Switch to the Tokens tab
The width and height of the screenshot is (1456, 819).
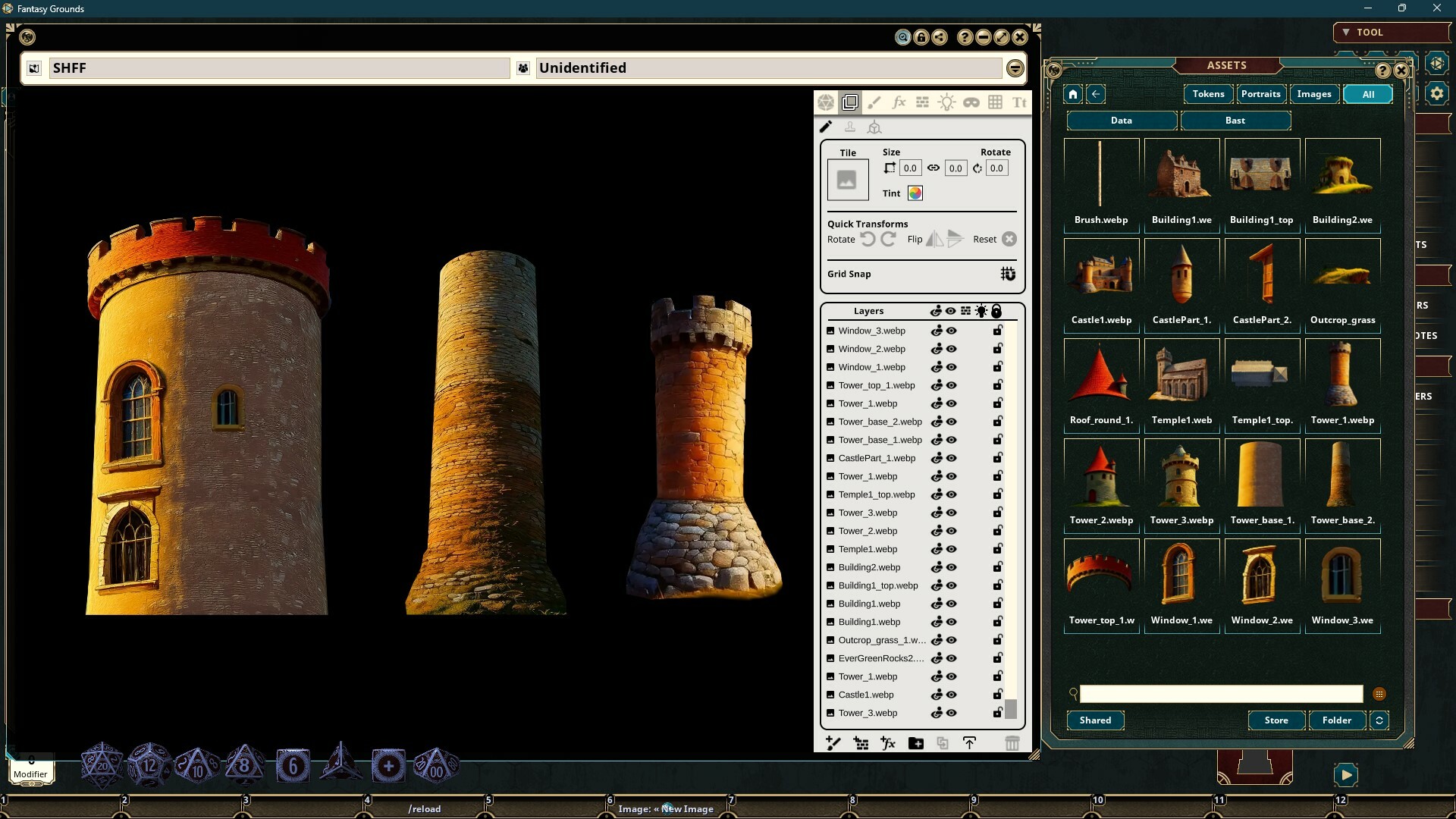click(x=1208, y=94)
